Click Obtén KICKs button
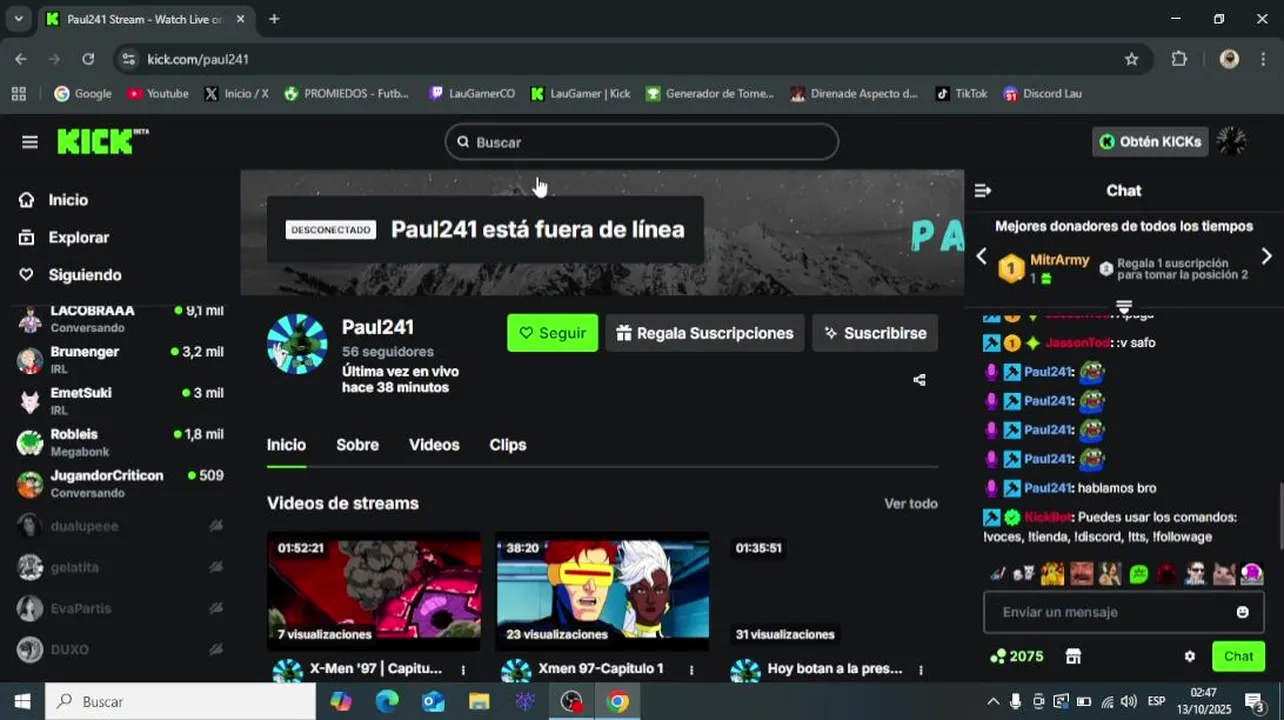The height and width of the screenshot is (720, 1284). (x=1150, y=142)
